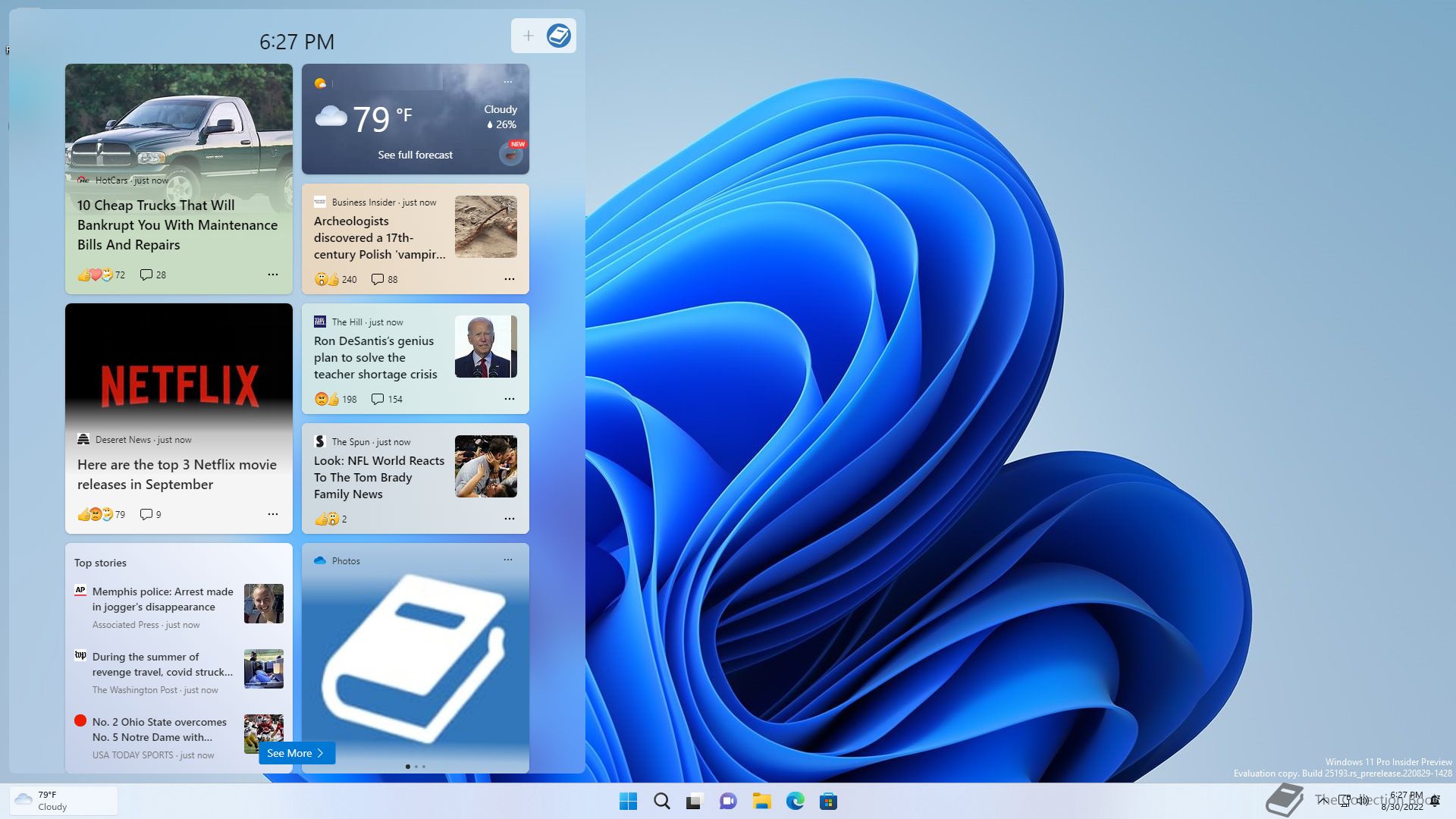The image size is (1456, 819).
Task: React to the Archeologists article
Action: pos(335,279)
